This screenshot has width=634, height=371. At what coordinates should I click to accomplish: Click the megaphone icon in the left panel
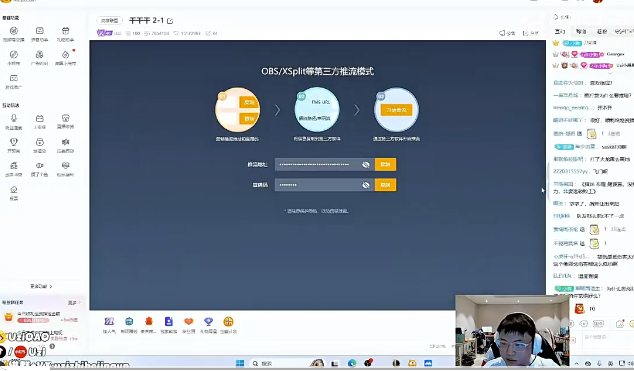pyautogui.click(x=66, y=142)
